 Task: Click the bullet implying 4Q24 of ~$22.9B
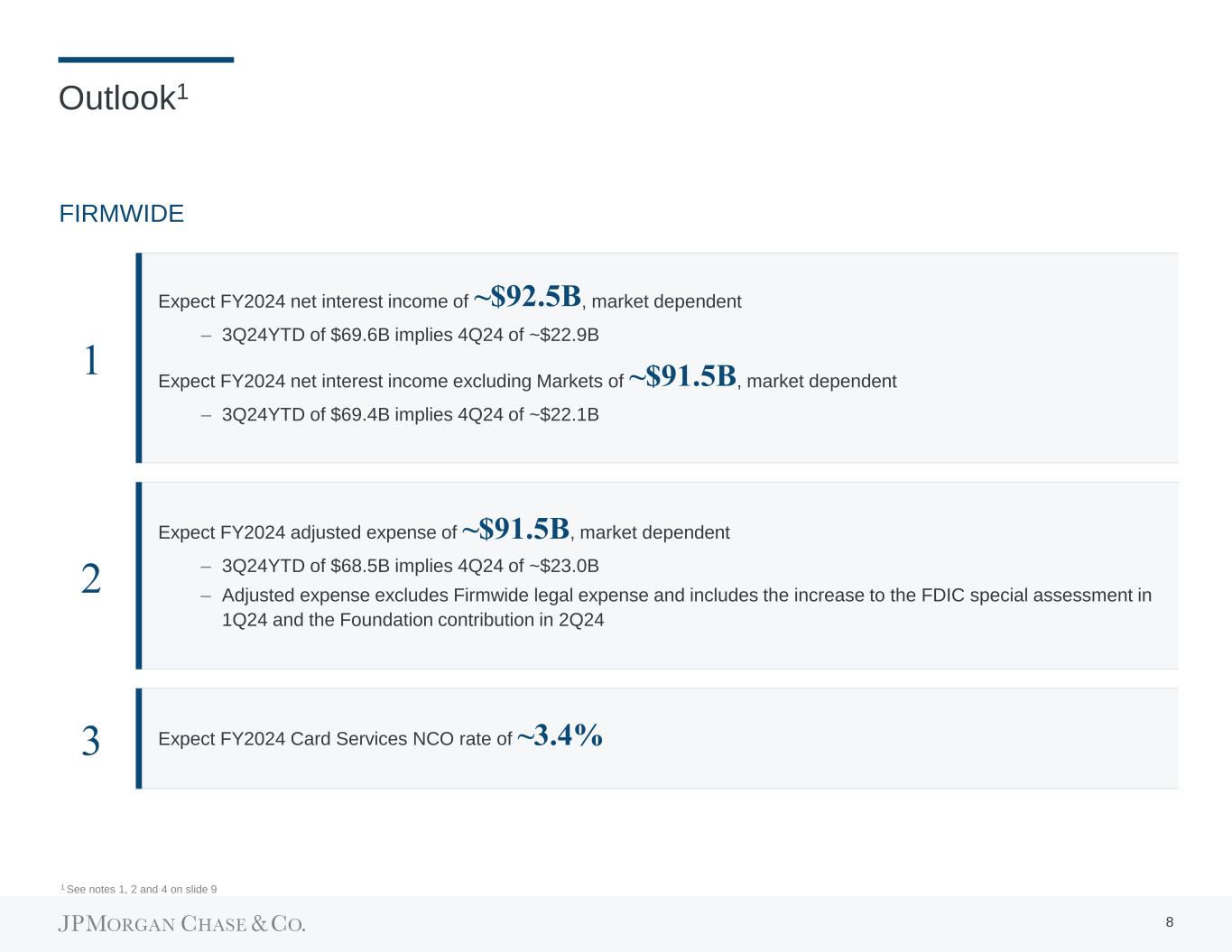pyautogui.click(x=410, y=336)
